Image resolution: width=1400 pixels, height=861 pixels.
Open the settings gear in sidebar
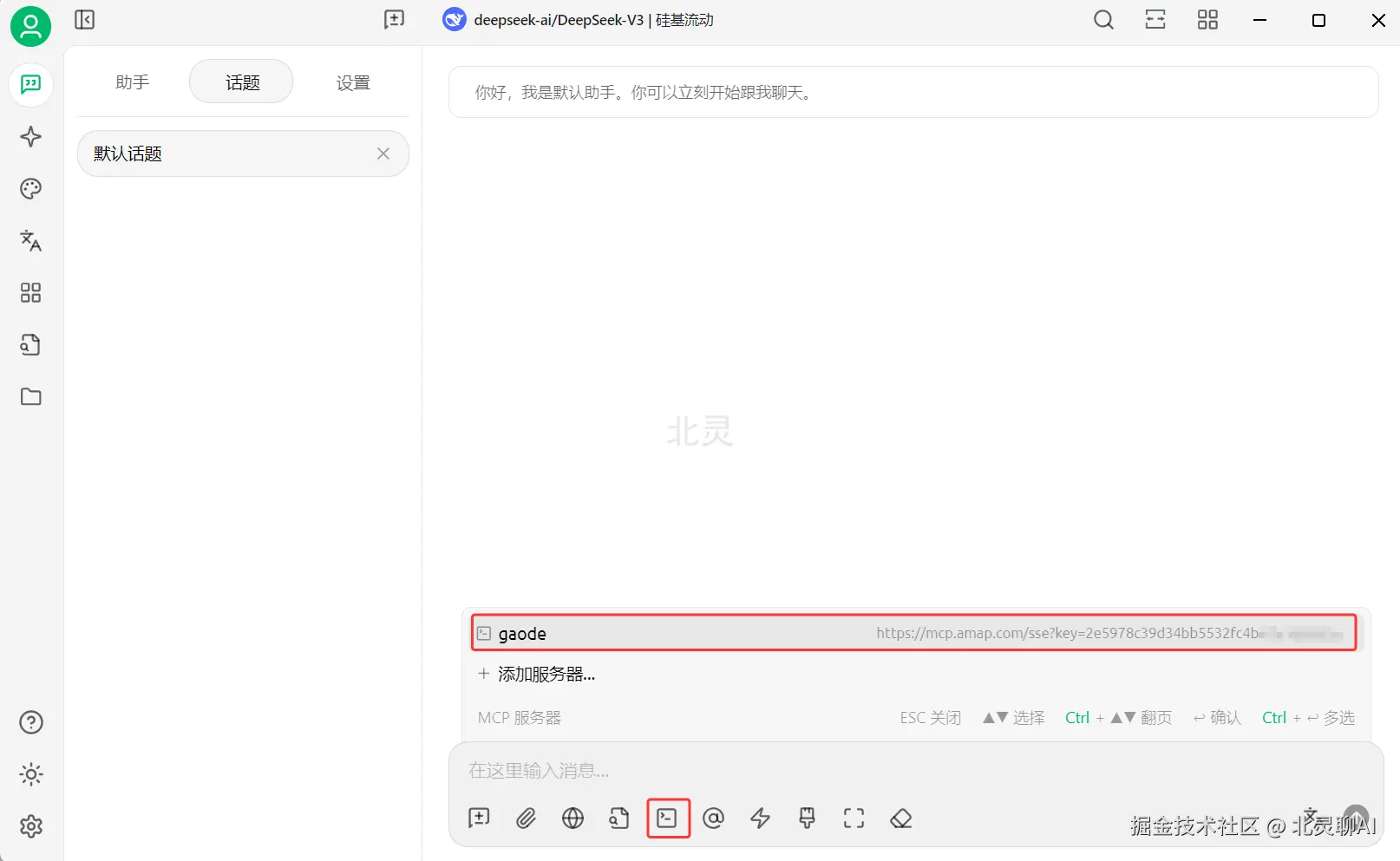click(30, 826)
